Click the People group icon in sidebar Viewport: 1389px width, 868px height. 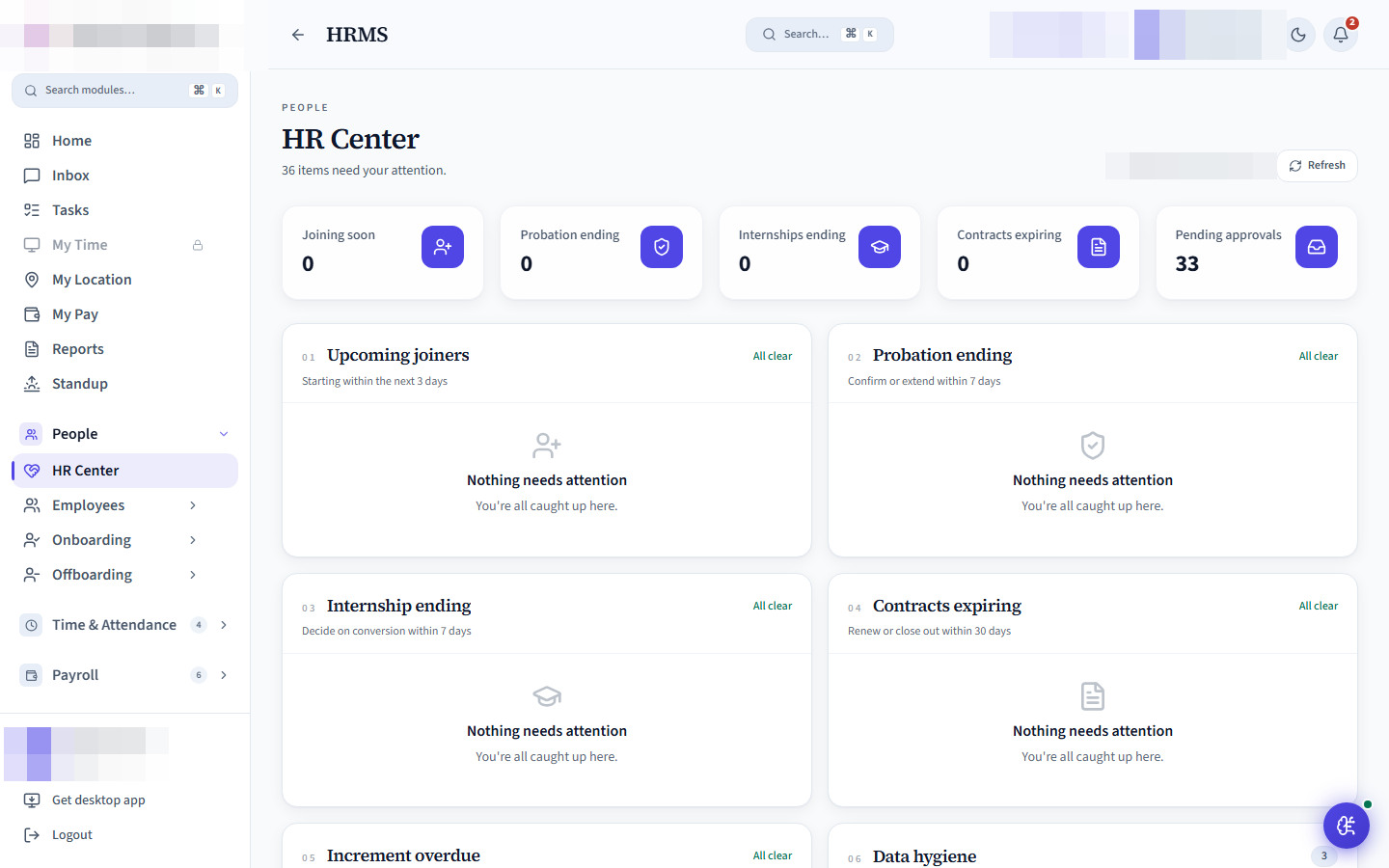pos(32,434)
